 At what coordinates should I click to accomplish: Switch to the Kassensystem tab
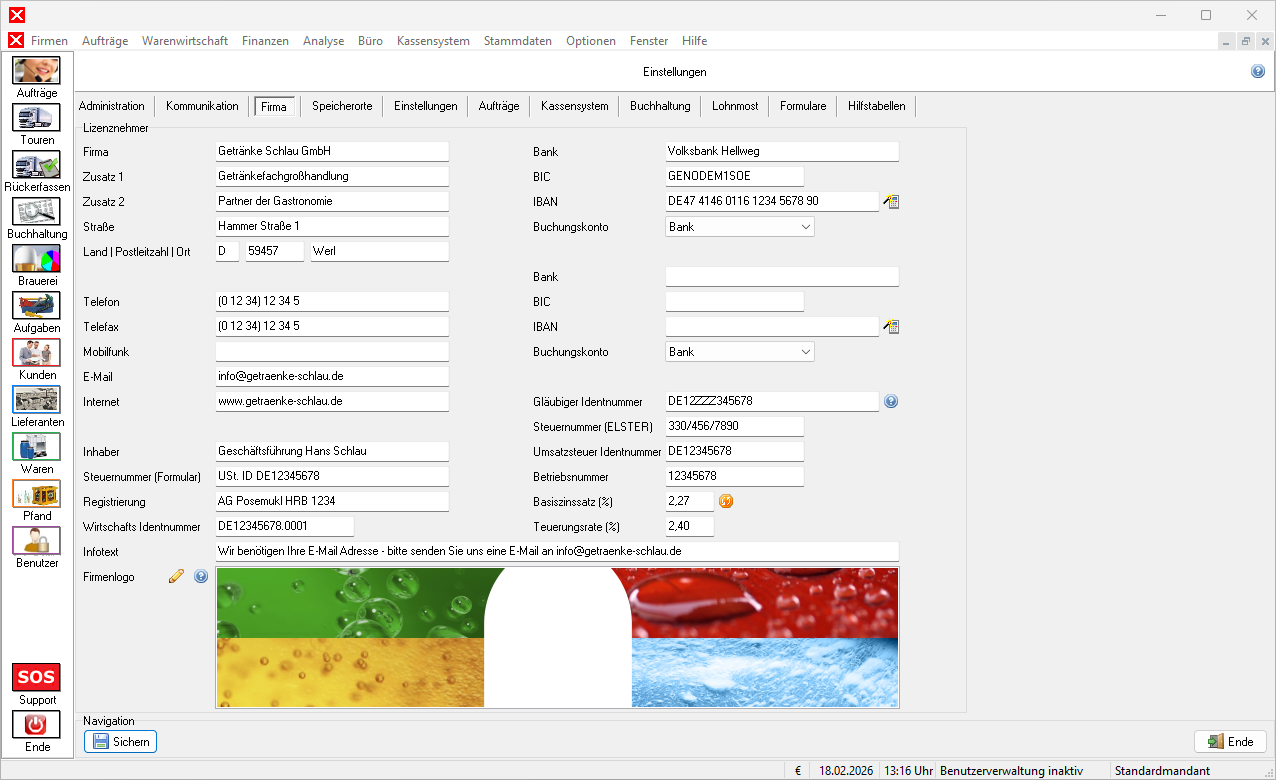574,106
